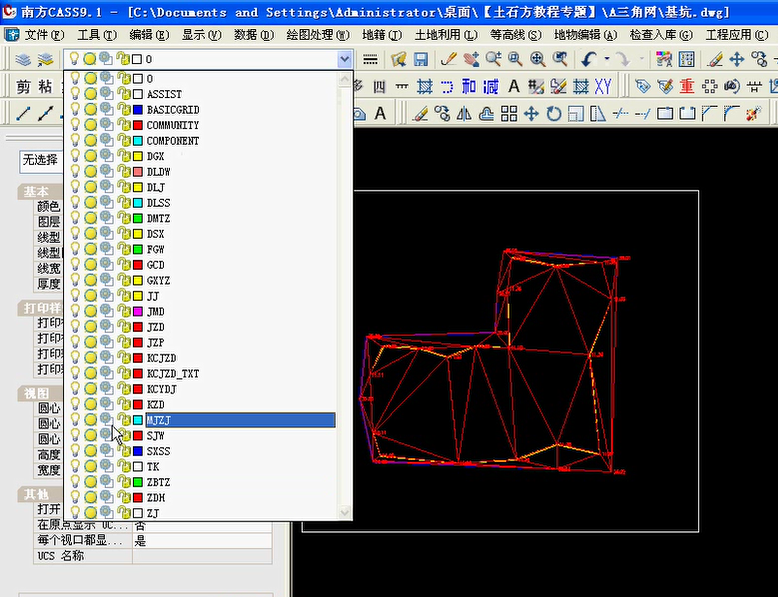Freeze the JMD layer sun icon
This screenshot has width=778, height=597.
90,312
